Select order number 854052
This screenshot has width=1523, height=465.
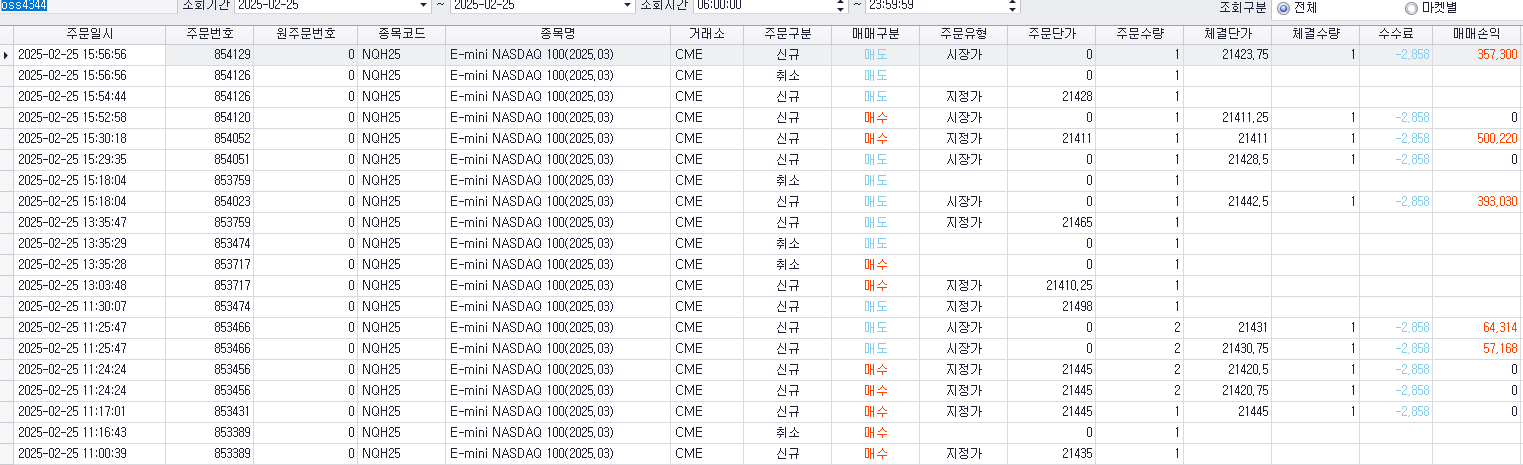click(231, 139)
